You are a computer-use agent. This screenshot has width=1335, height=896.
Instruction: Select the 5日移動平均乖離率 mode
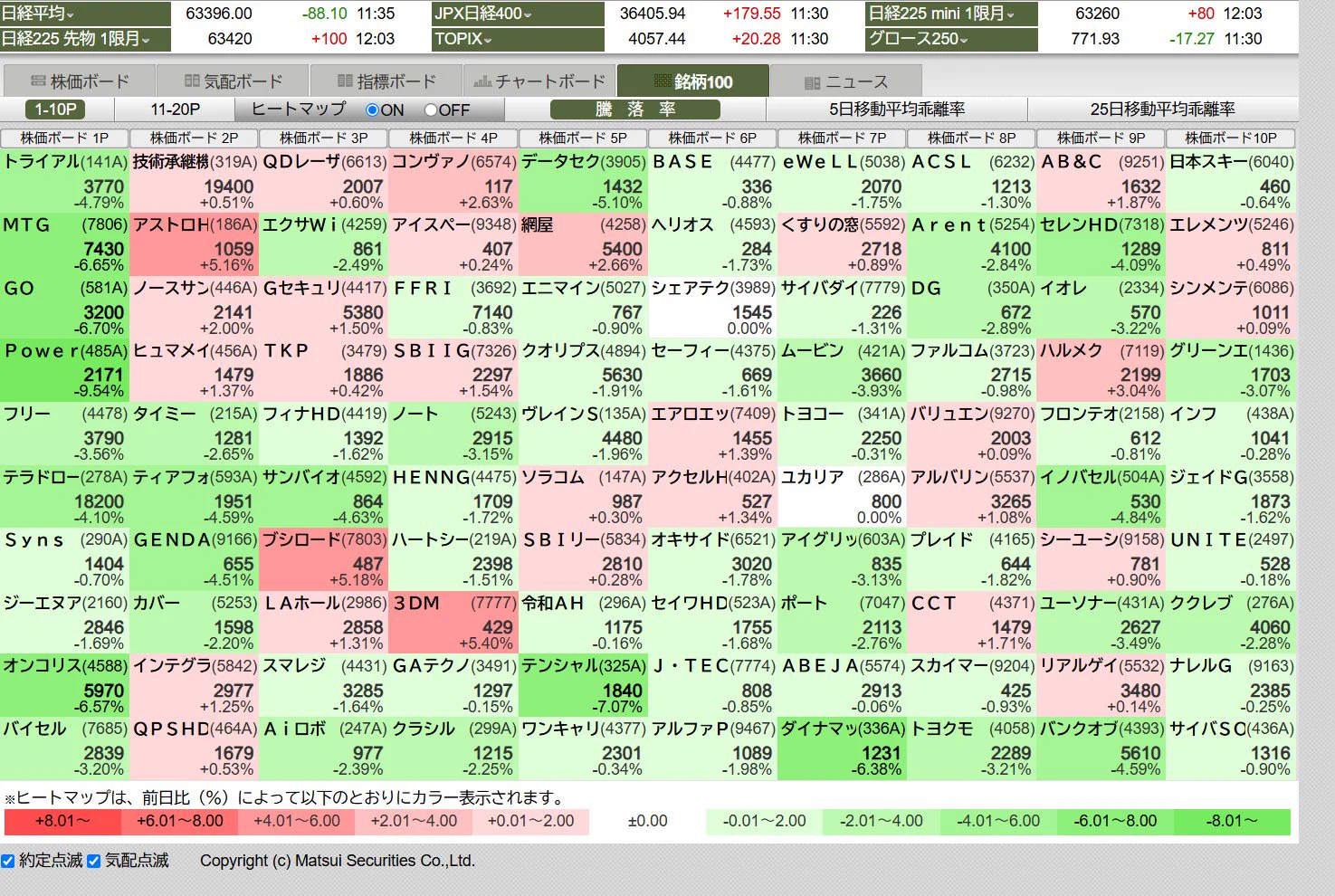[x=897, y=110]
